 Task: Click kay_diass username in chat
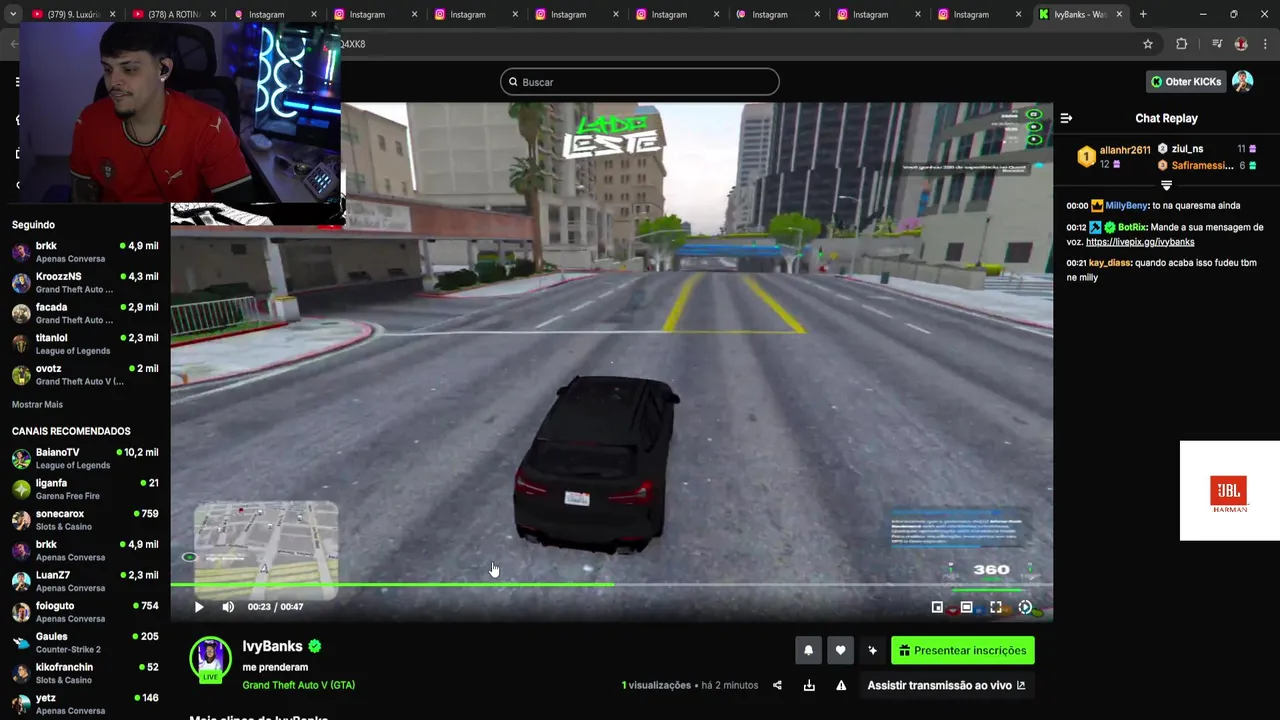tap(1110, 263)
